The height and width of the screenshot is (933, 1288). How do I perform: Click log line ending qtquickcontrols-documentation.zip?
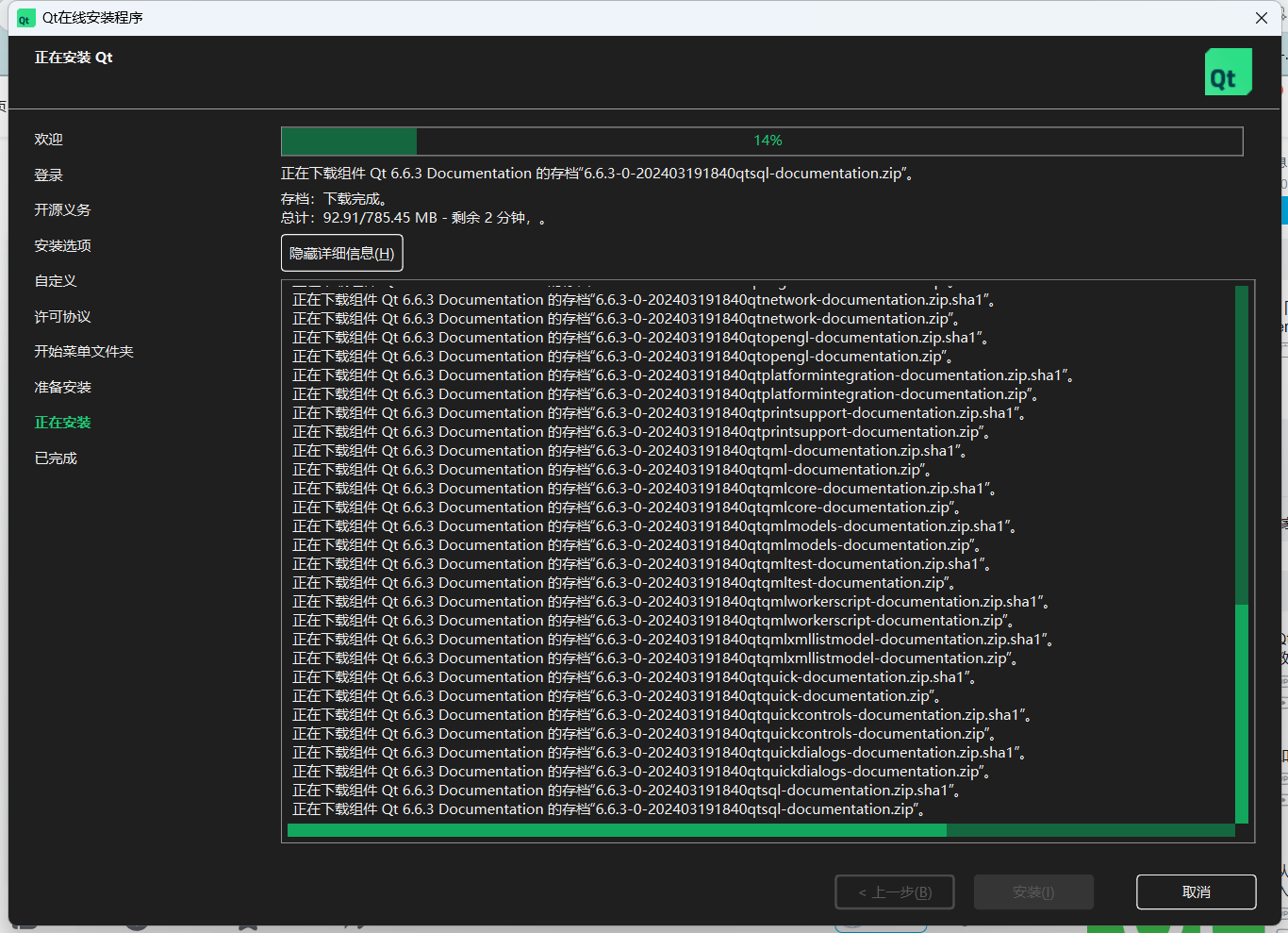[x=644, y=734]
